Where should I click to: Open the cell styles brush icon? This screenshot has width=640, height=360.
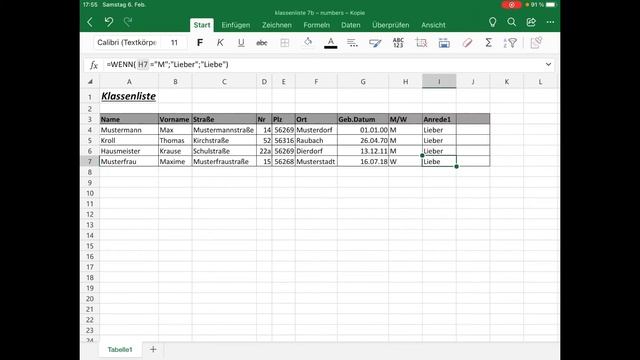click(x=375, y=42)
